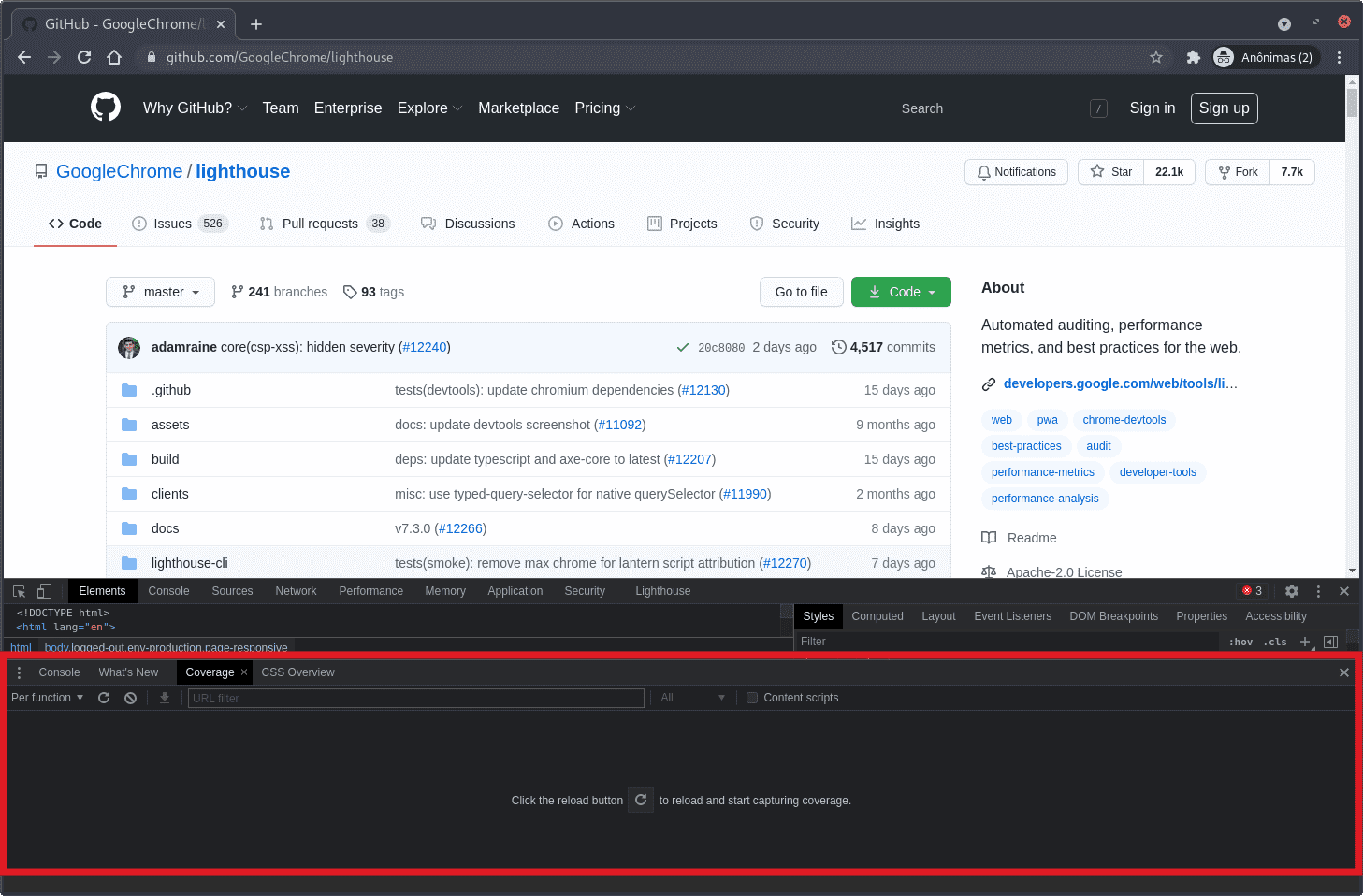This screenshot has width=1363, height=896.
Task: Switch to CSS Overview drawer tab
Action: click(297, 672)
